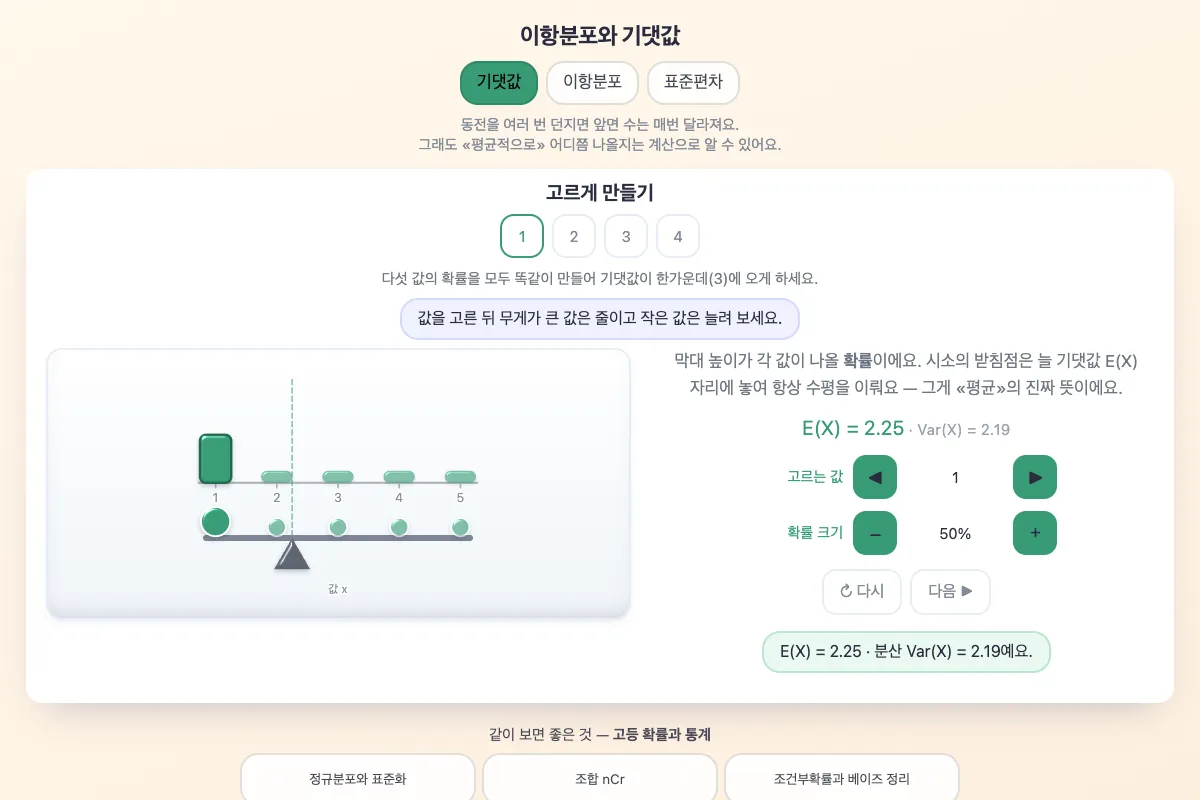Decrease 확률 크기 with the minus button
The height and width of the screenshot is (800, 1200).
pos(875,533)
